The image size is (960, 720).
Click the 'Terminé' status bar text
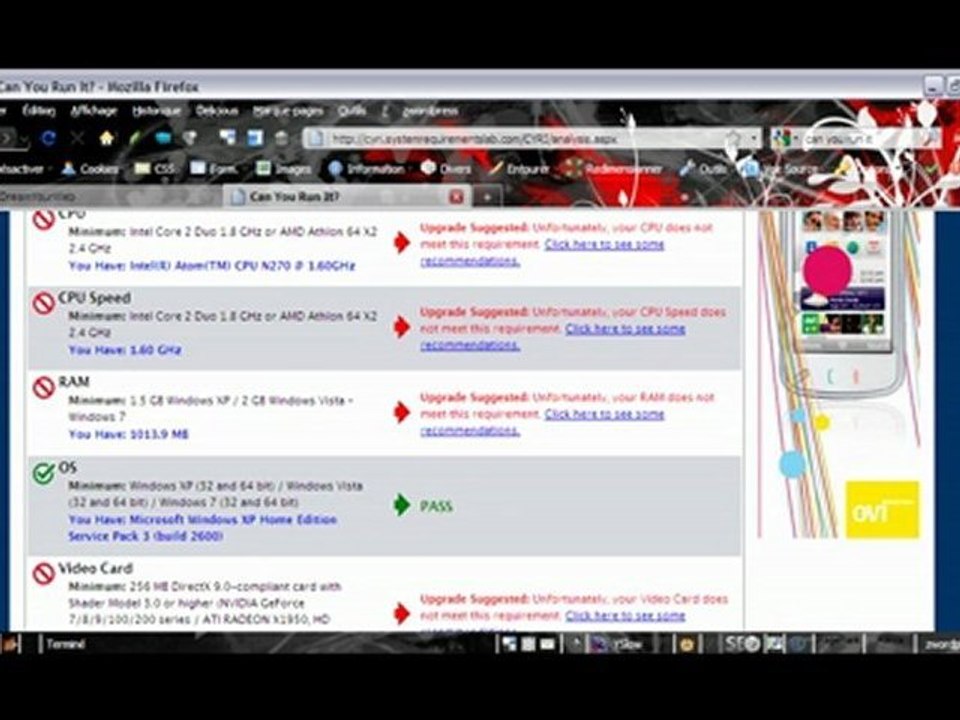point(66,643)
